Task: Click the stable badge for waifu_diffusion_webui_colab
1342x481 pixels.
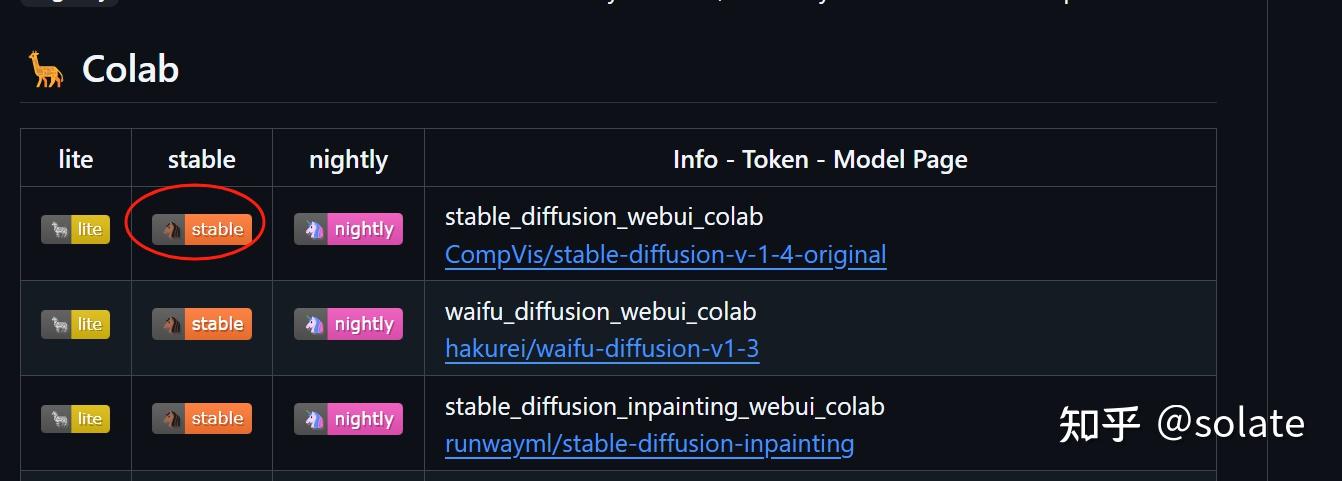Action: (x=202, y=324)
